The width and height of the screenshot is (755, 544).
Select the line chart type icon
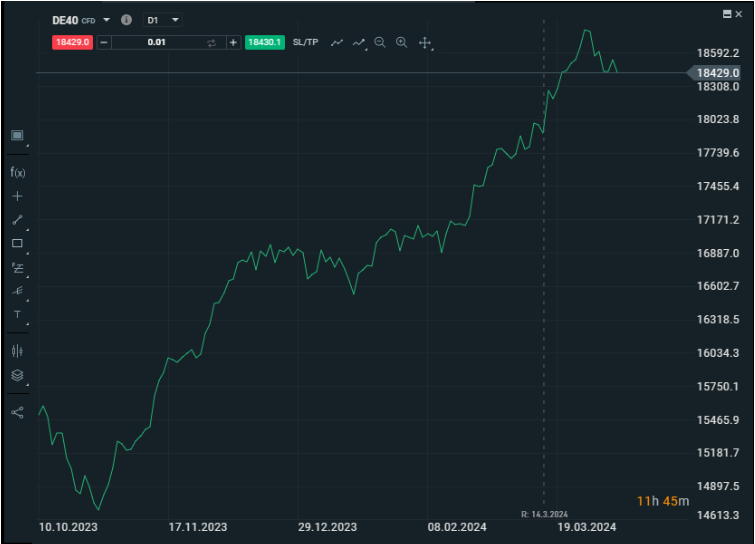337,43
